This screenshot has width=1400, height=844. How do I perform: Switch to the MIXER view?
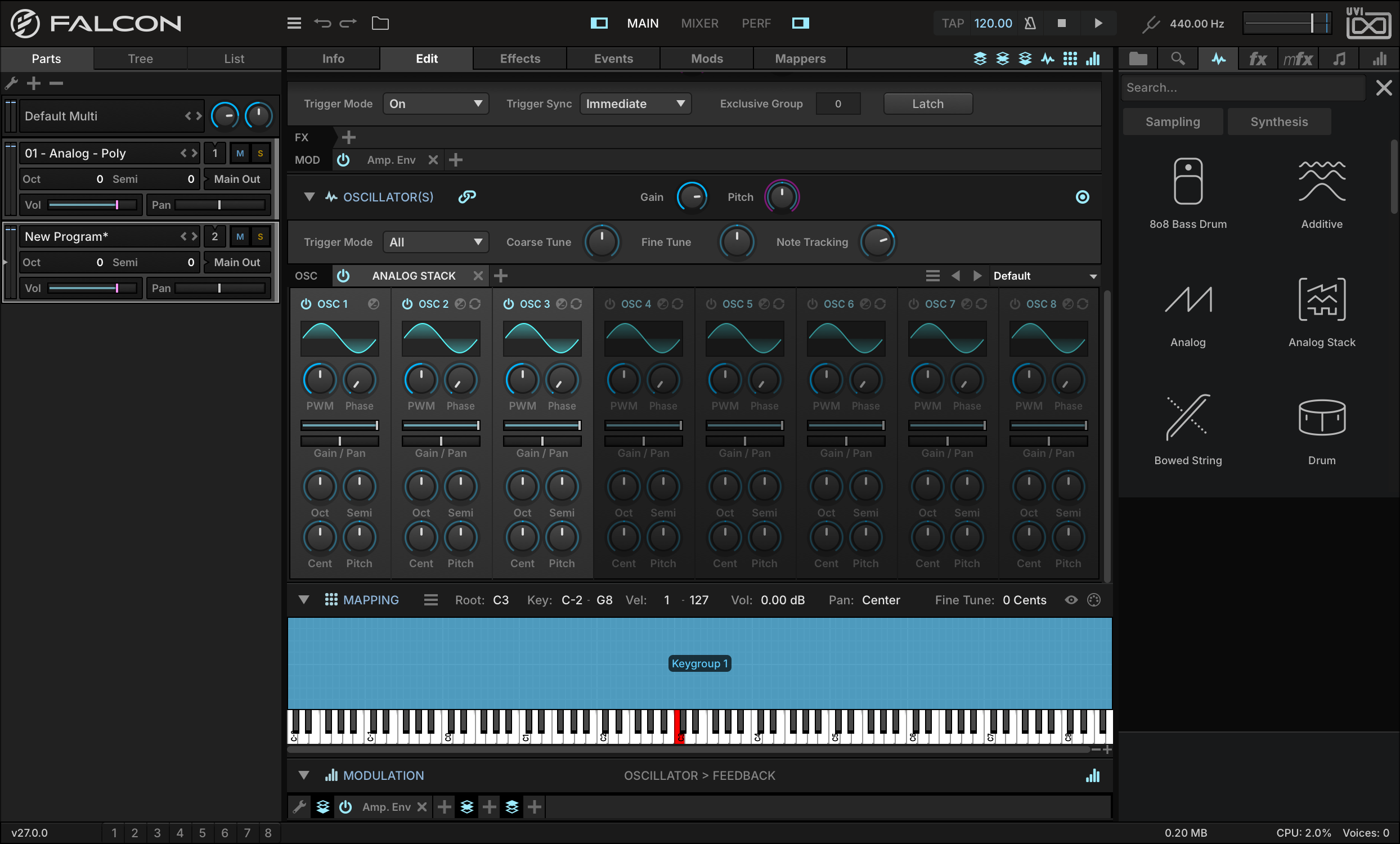(699, 23)
